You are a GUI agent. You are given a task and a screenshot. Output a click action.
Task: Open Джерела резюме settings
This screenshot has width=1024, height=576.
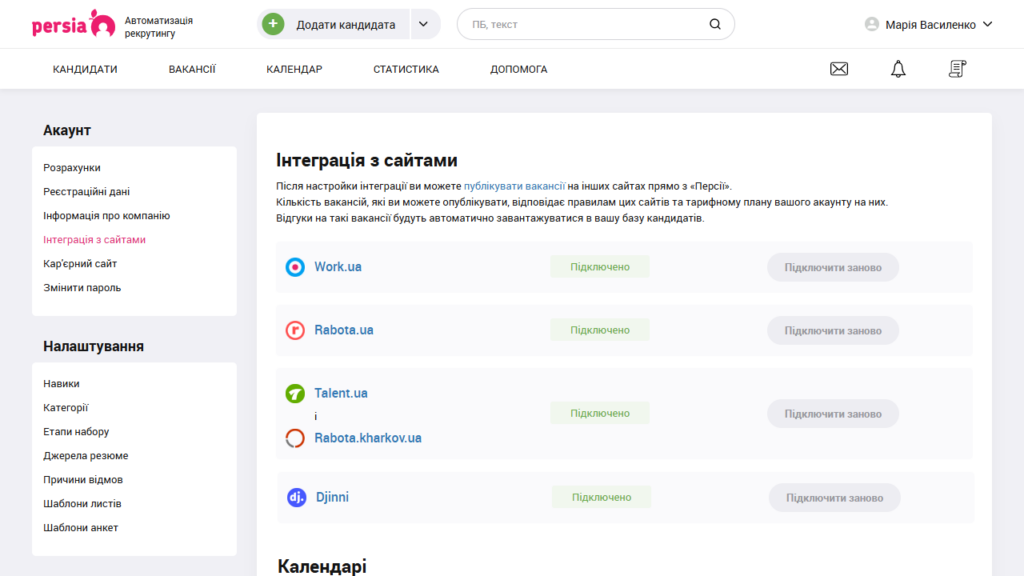pyautogui.click(x=86, y=456)
